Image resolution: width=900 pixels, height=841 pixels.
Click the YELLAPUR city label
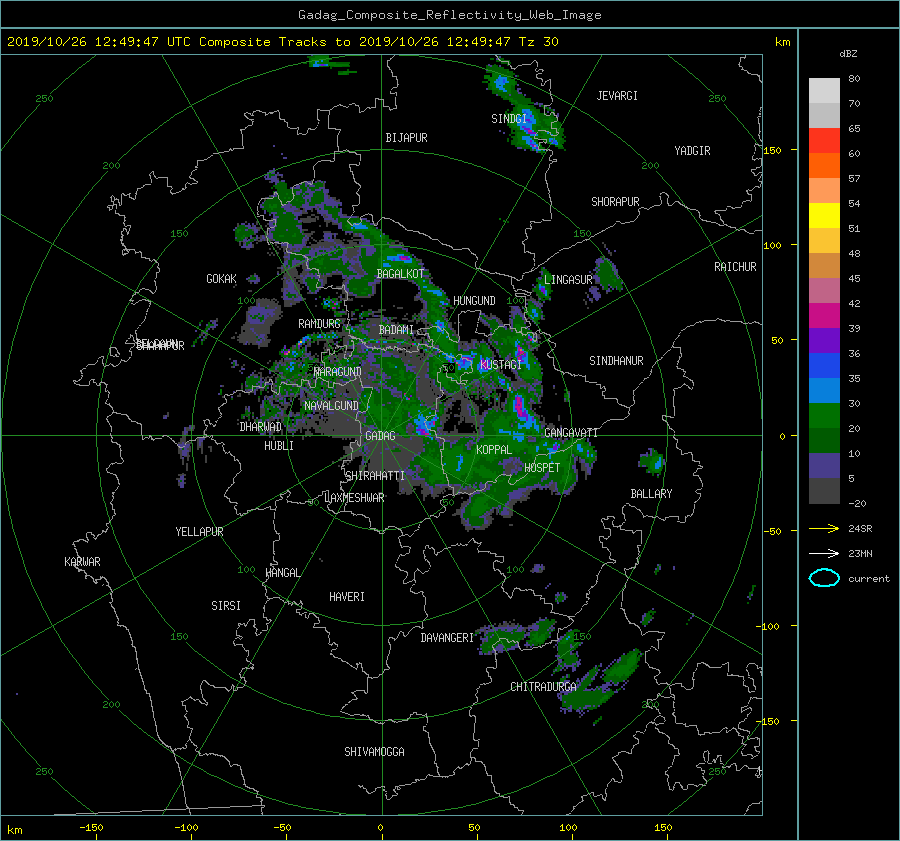pyautogui.click(x=199, y=532)
